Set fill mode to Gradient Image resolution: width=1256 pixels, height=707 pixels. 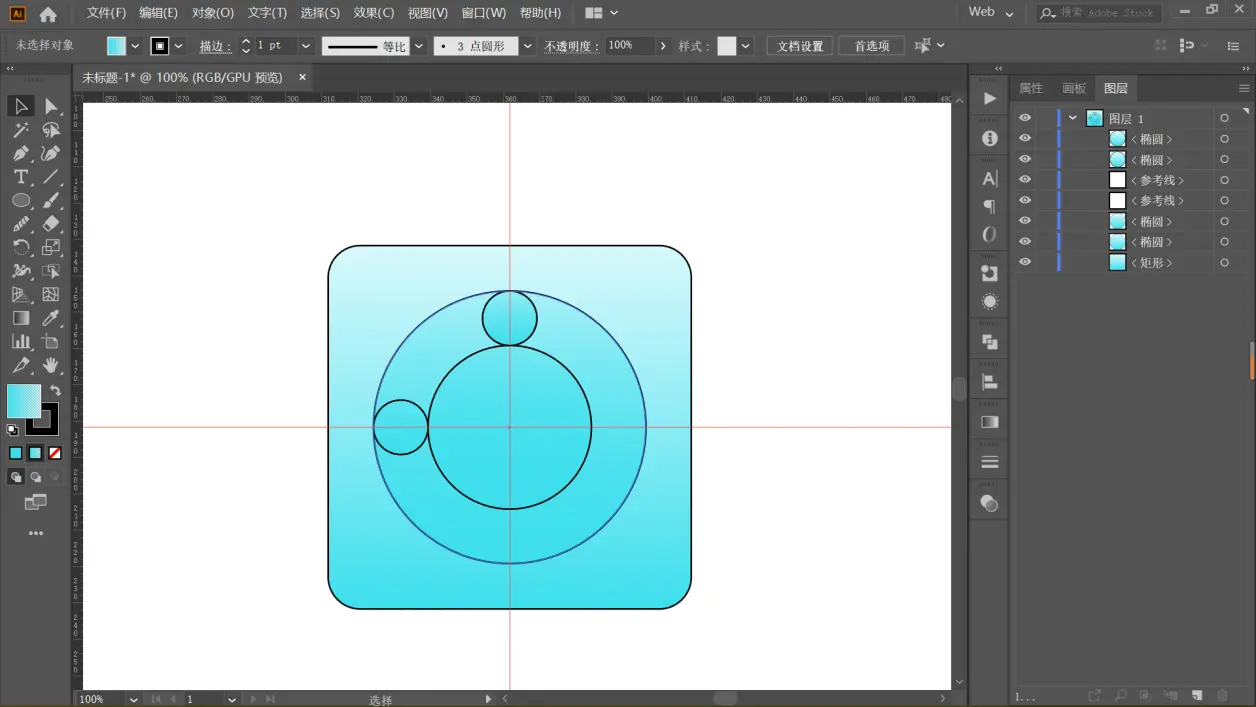(x=35, y=453)
